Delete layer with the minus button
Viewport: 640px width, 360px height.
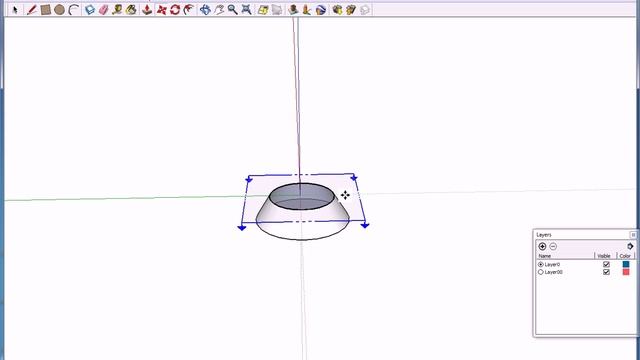(x=553, y=246)
